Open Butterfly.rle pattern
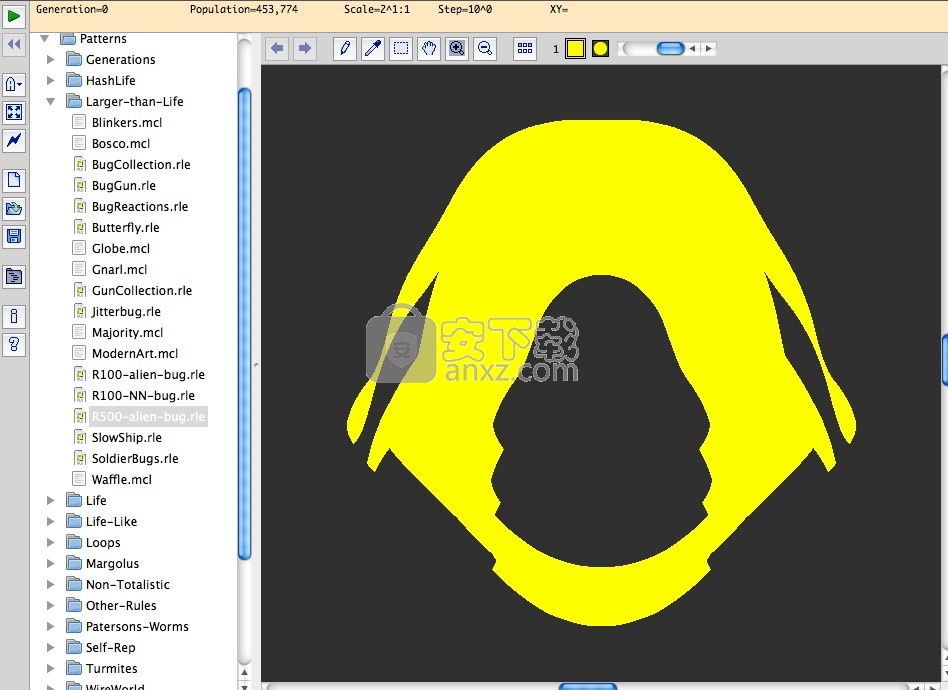This screenshot has height=690, width=948. tap(126, 227)
